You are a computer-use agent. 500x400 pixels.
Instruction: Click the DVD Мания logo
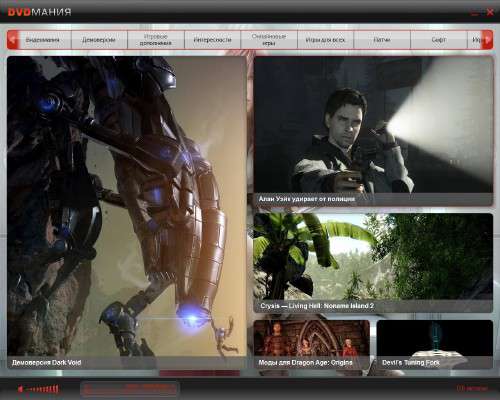tap(39, 12)
